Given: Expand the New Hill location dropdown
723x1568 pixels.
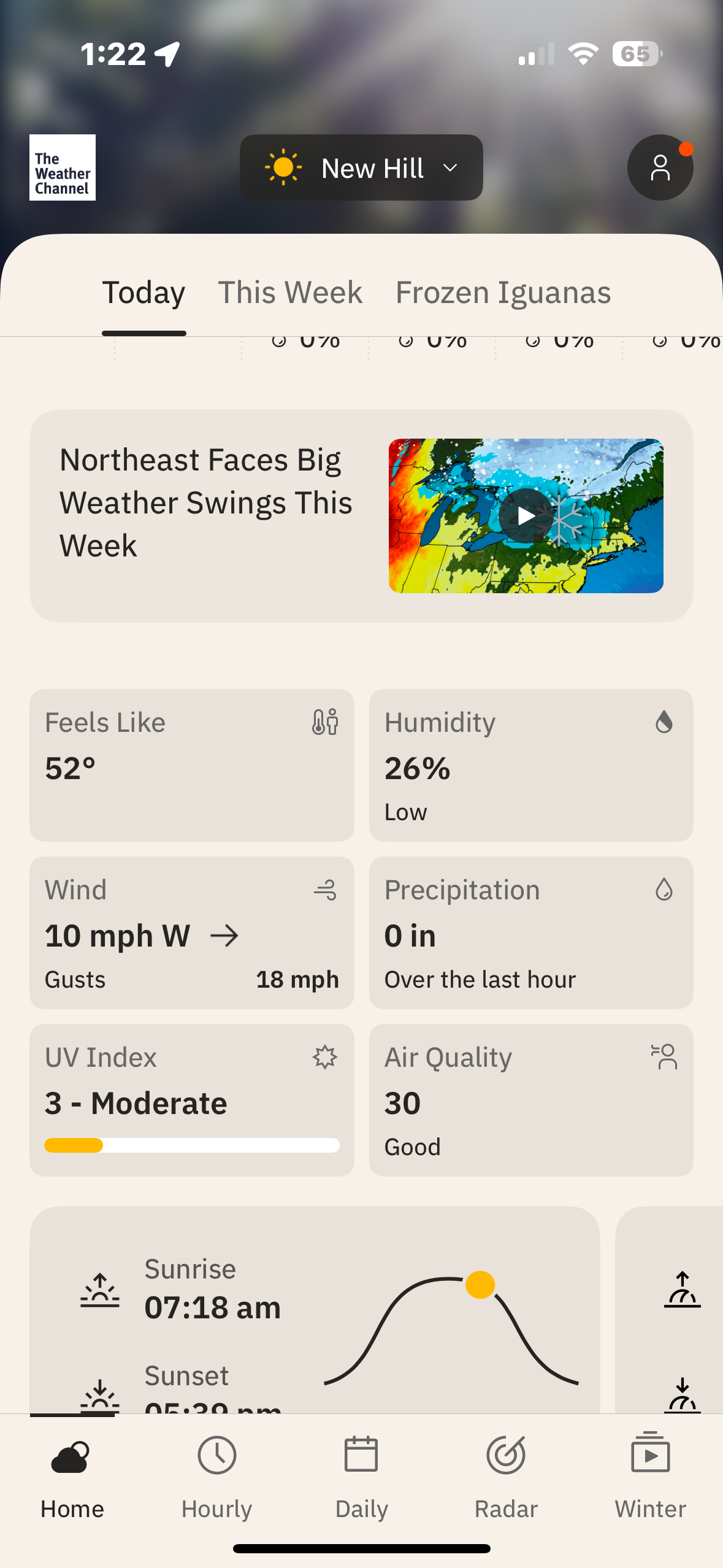Looking at the screenshot, I should pyautogui.click(x=361, y=167).
